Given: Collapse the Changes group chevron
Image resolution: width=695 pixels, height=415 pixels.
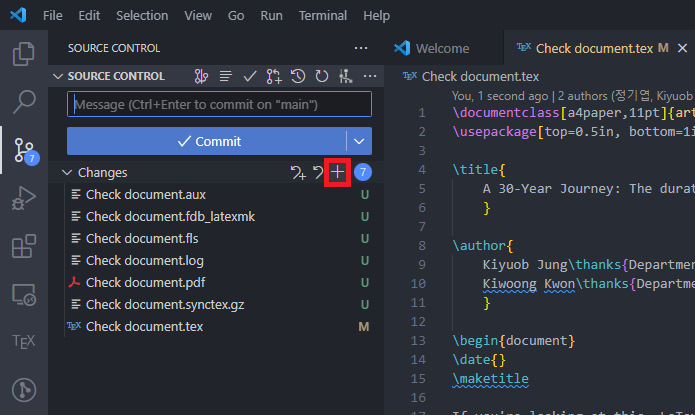Looking at the screenshot, I should (67, 172).
